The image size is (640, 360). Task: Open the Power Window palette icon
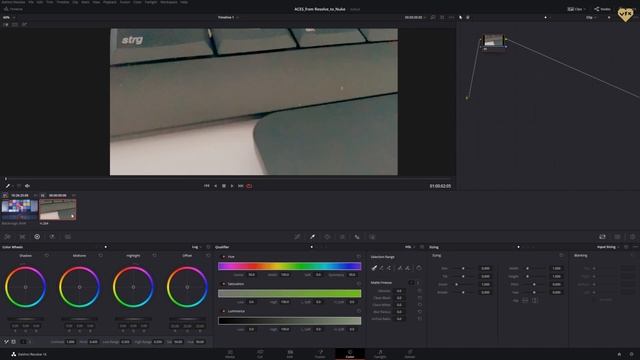[327, 237]
